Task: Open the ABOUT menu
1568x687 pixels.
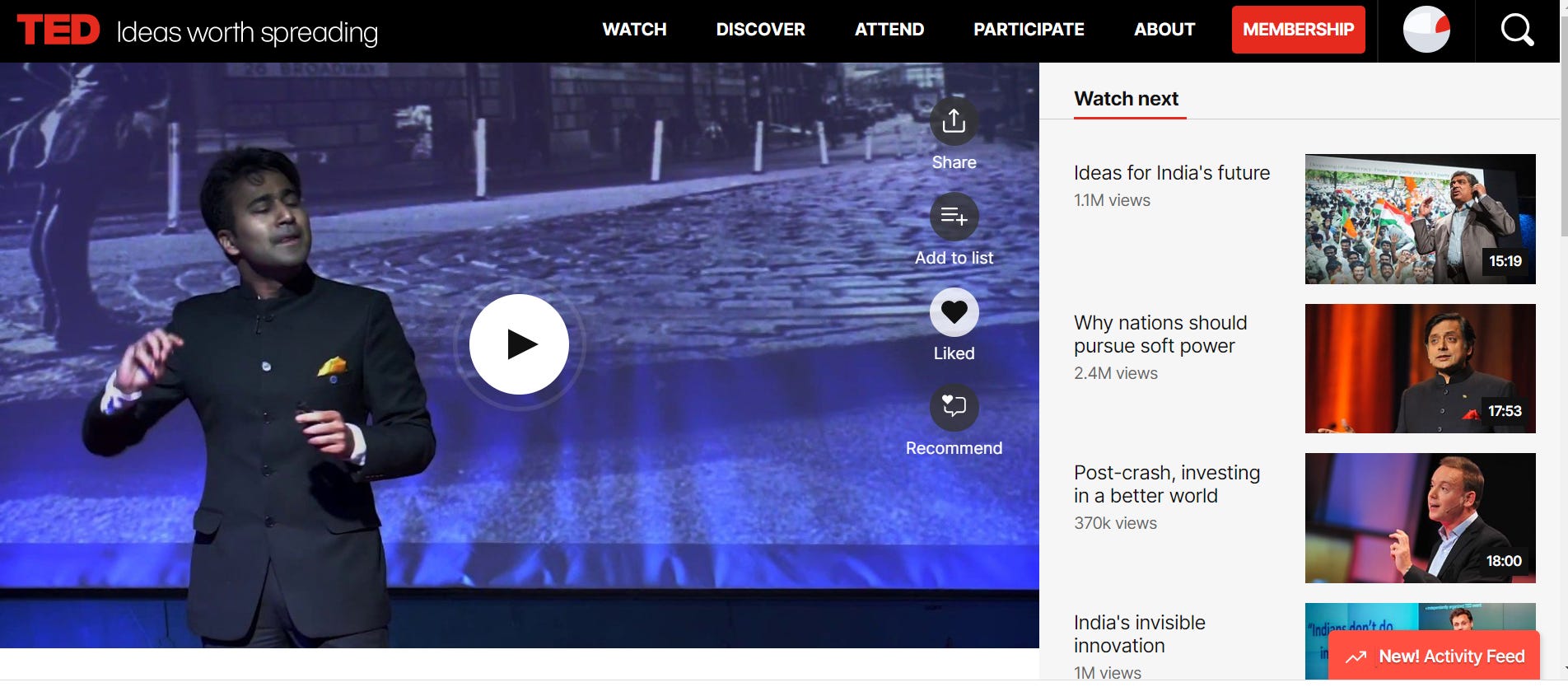Action: [1164, 30]
